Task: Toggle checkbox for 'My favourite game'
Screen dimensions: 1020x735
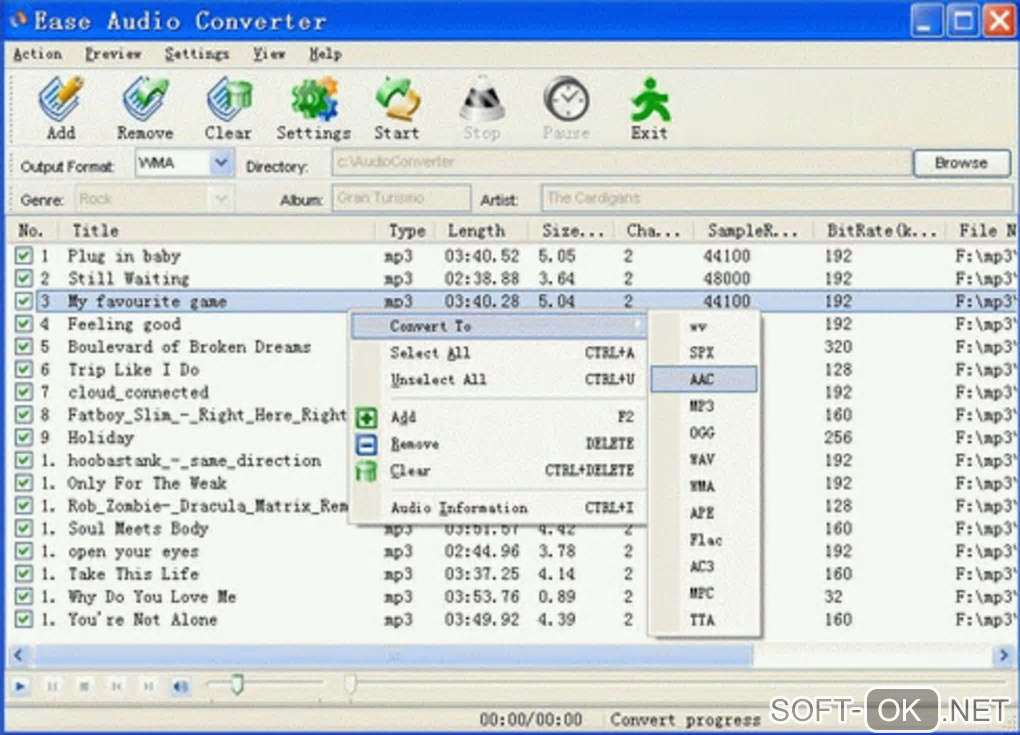Action: click(24, 301)
